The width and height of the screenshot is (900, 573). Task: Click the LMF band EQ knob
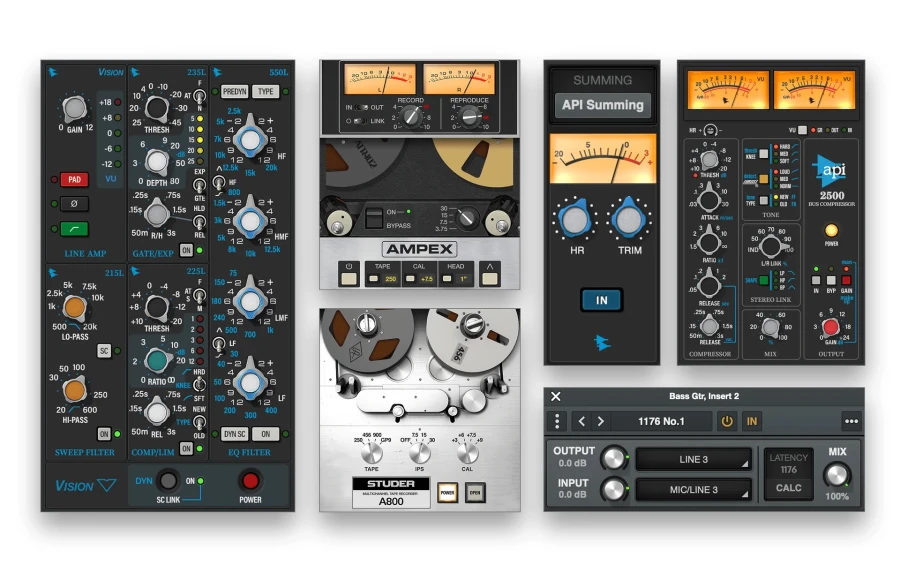tap(250, 301)
